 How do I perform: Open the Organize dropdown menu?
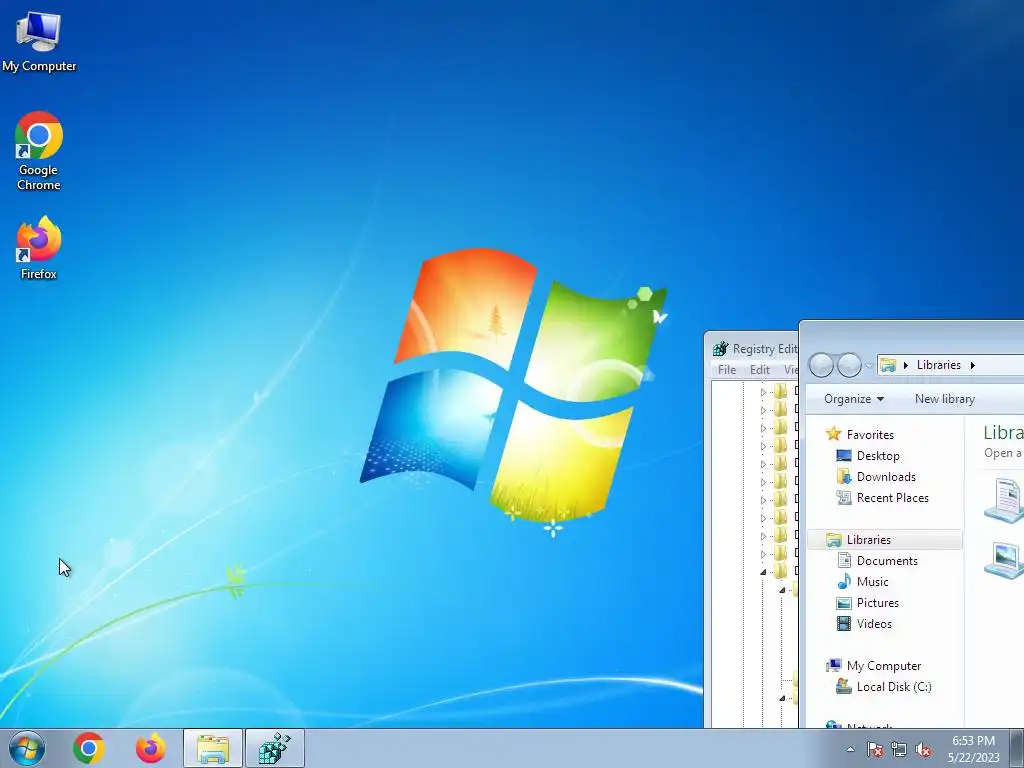854,399
